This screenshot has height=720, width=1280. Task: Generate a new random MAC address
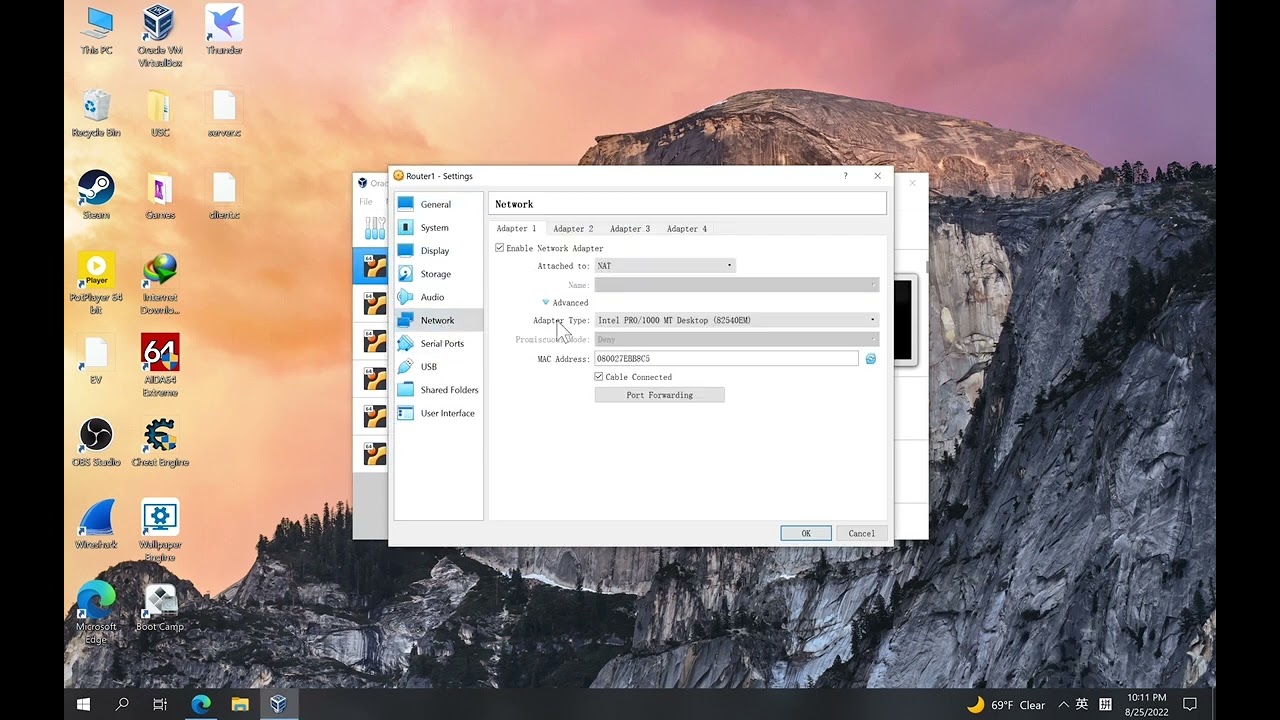(870, 359)
